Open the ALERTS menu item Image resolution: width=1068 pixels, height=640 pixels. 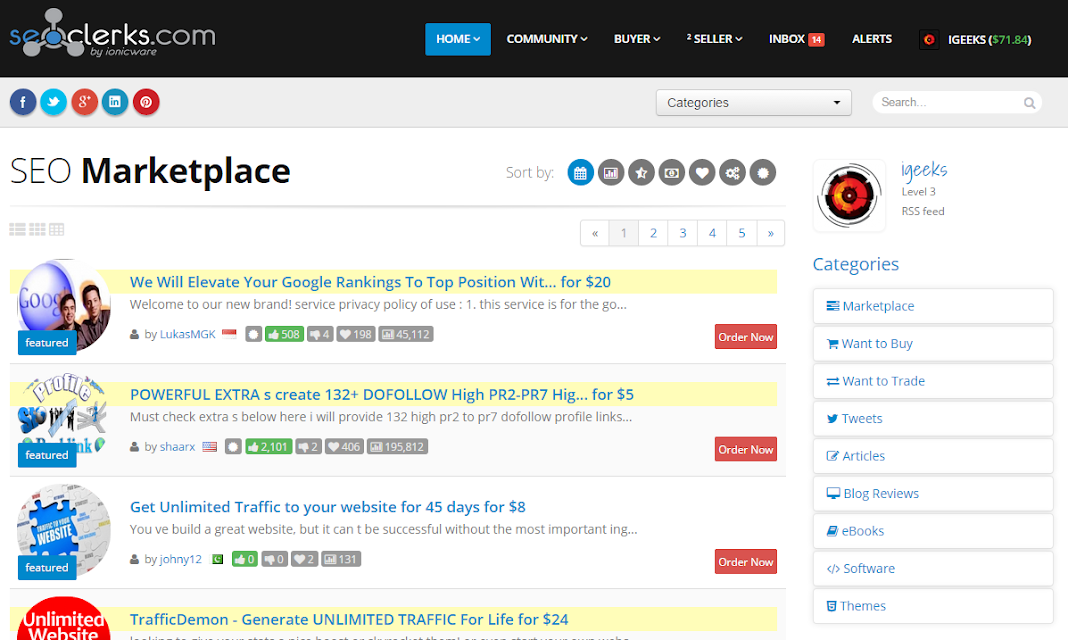[x=872, y=39]
